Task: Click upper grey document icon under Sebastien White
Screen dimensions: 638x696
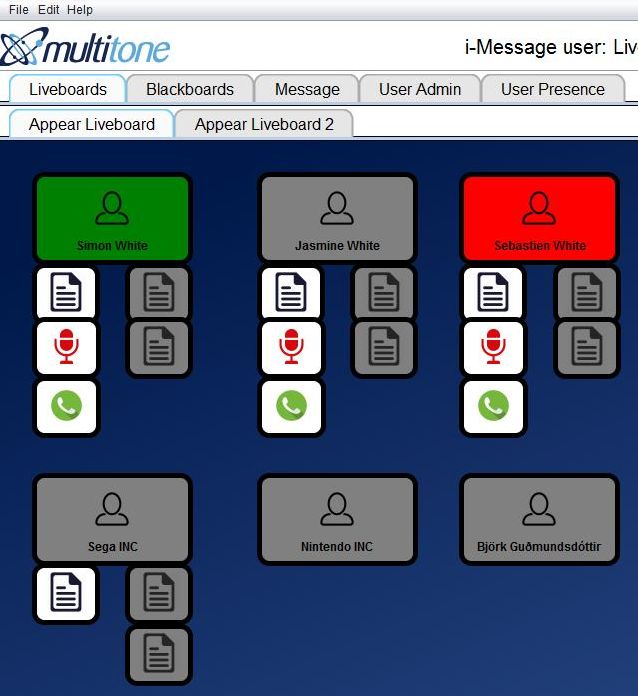Action: pyautogui.click(x=586, y=293)
